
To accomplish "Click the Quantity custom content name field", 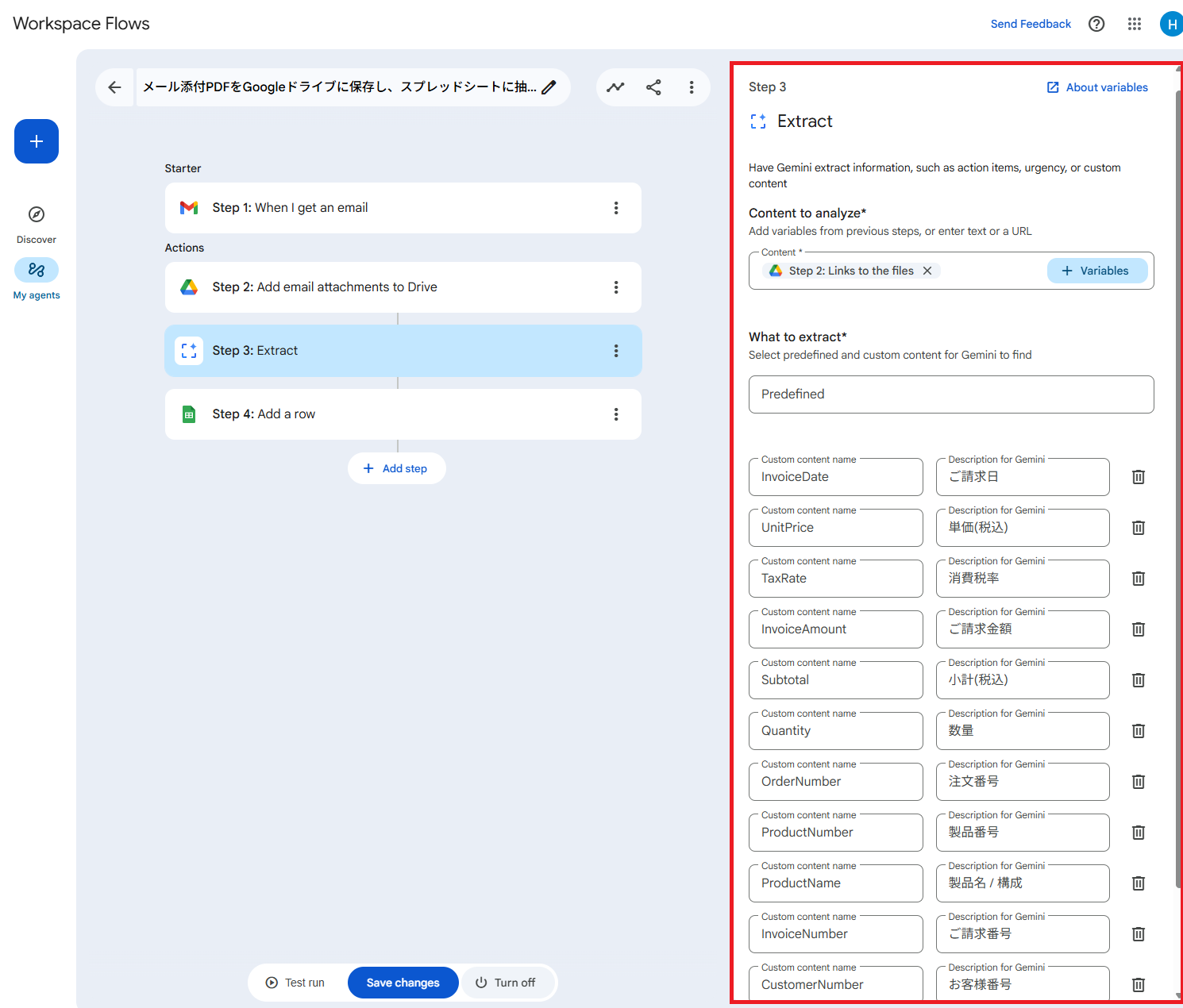I will 835,731.
